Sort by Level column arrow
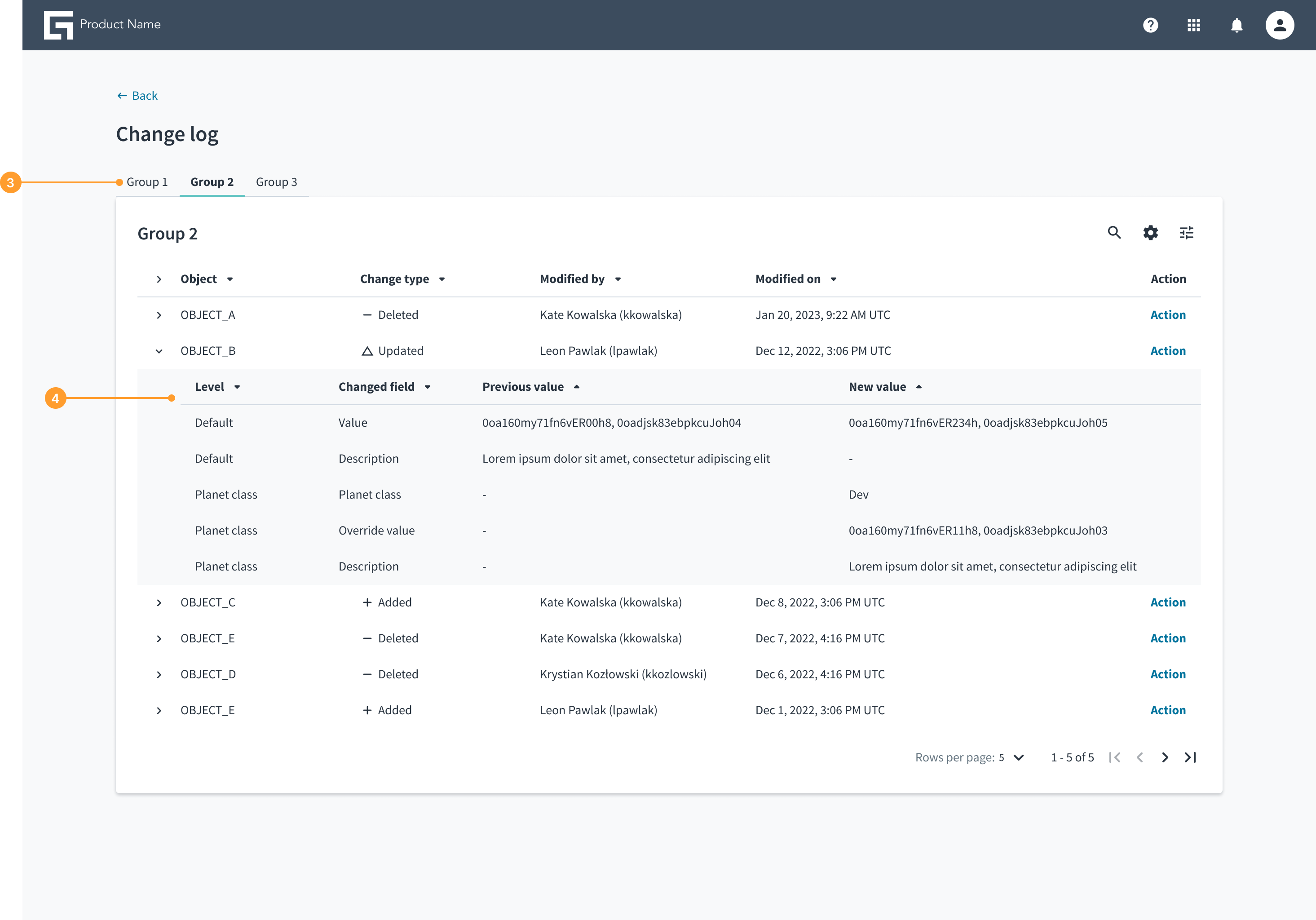1316x920 pixels. 237,387
